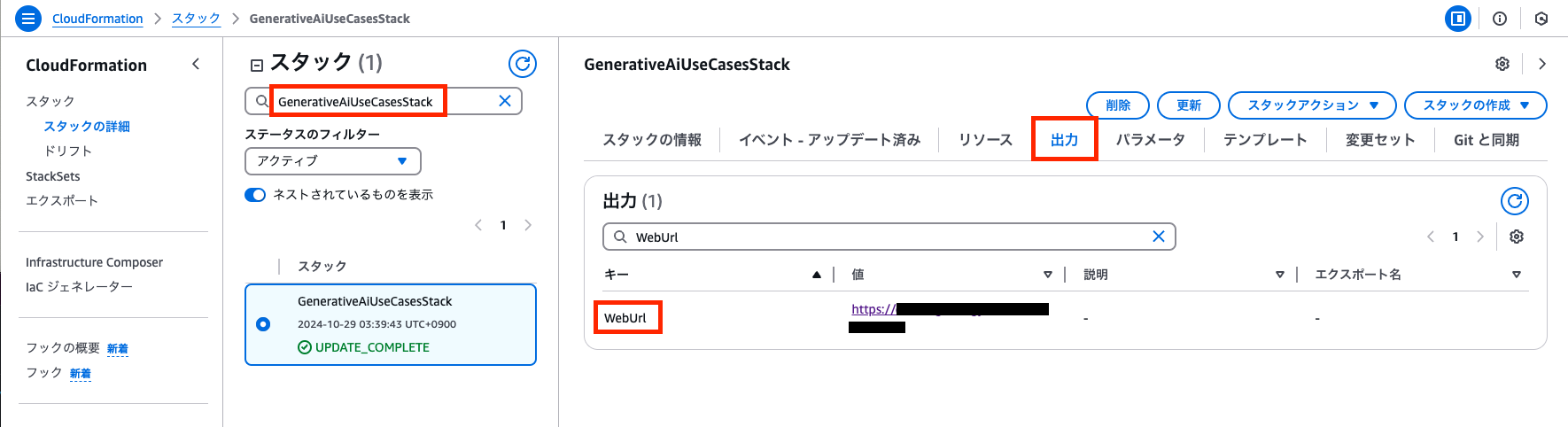Refresh the outputs section

click(x=1515, y=201)
